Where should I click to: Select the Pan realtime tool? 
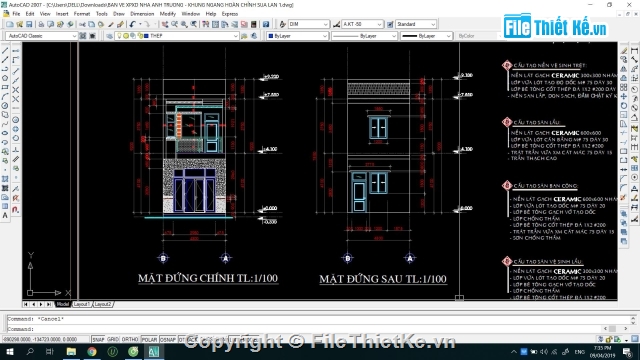[x=165, y=24]
